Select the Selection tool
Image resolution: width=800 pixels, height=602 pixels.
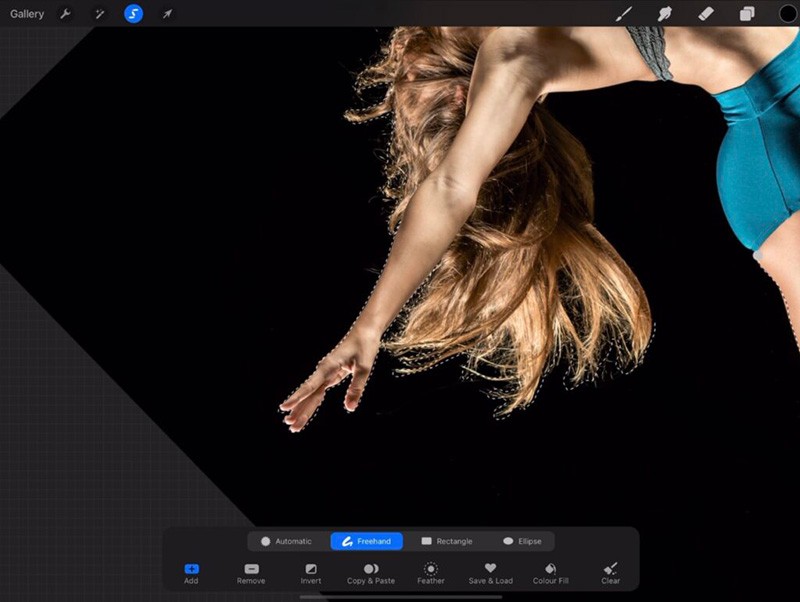[133, 14]
